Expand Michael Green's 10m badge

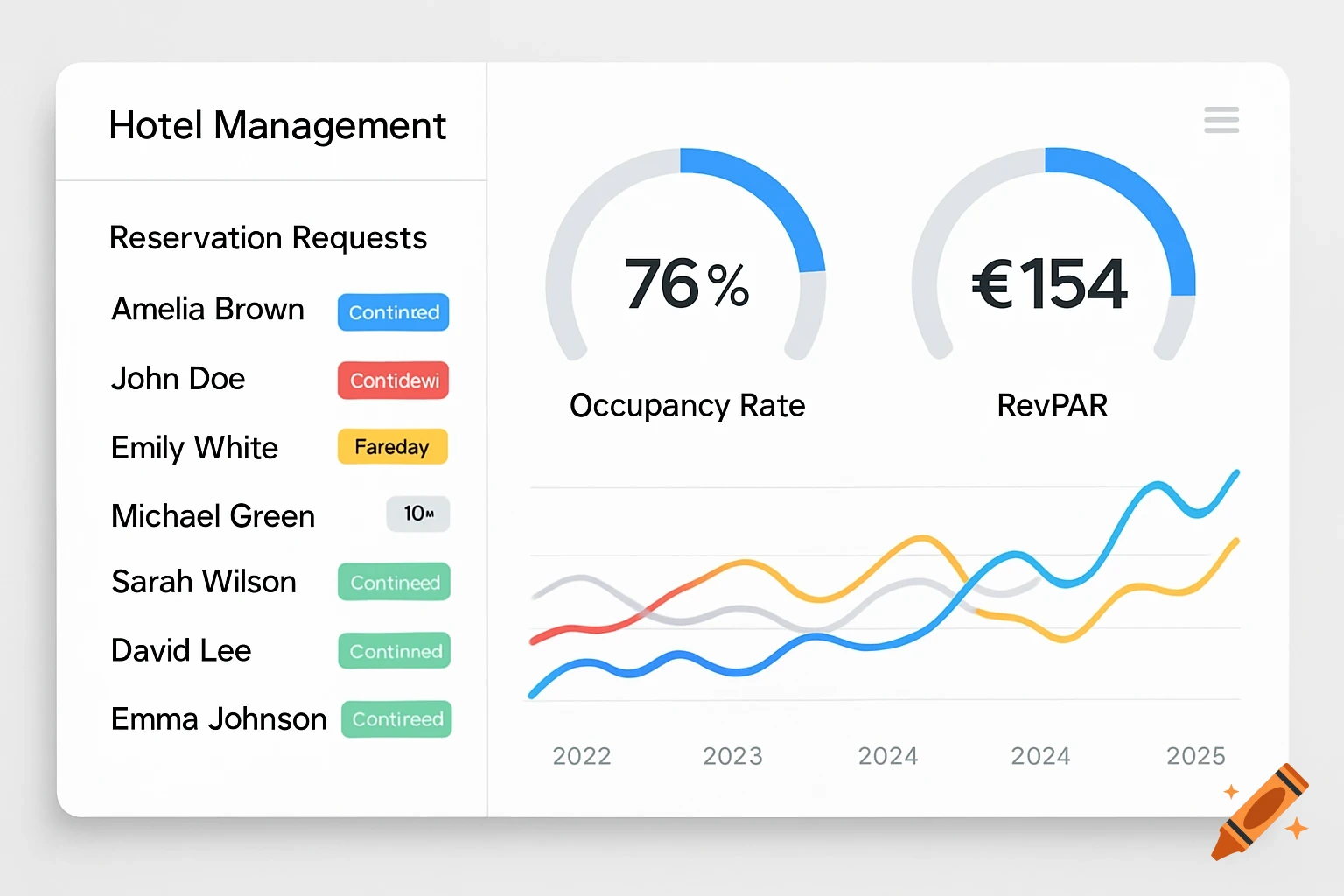pyautogui.click(x=417, y=514)
